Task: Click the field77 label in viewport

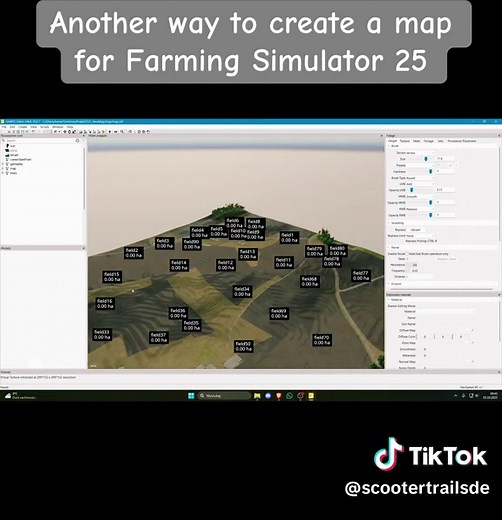Action: point(361,275)
